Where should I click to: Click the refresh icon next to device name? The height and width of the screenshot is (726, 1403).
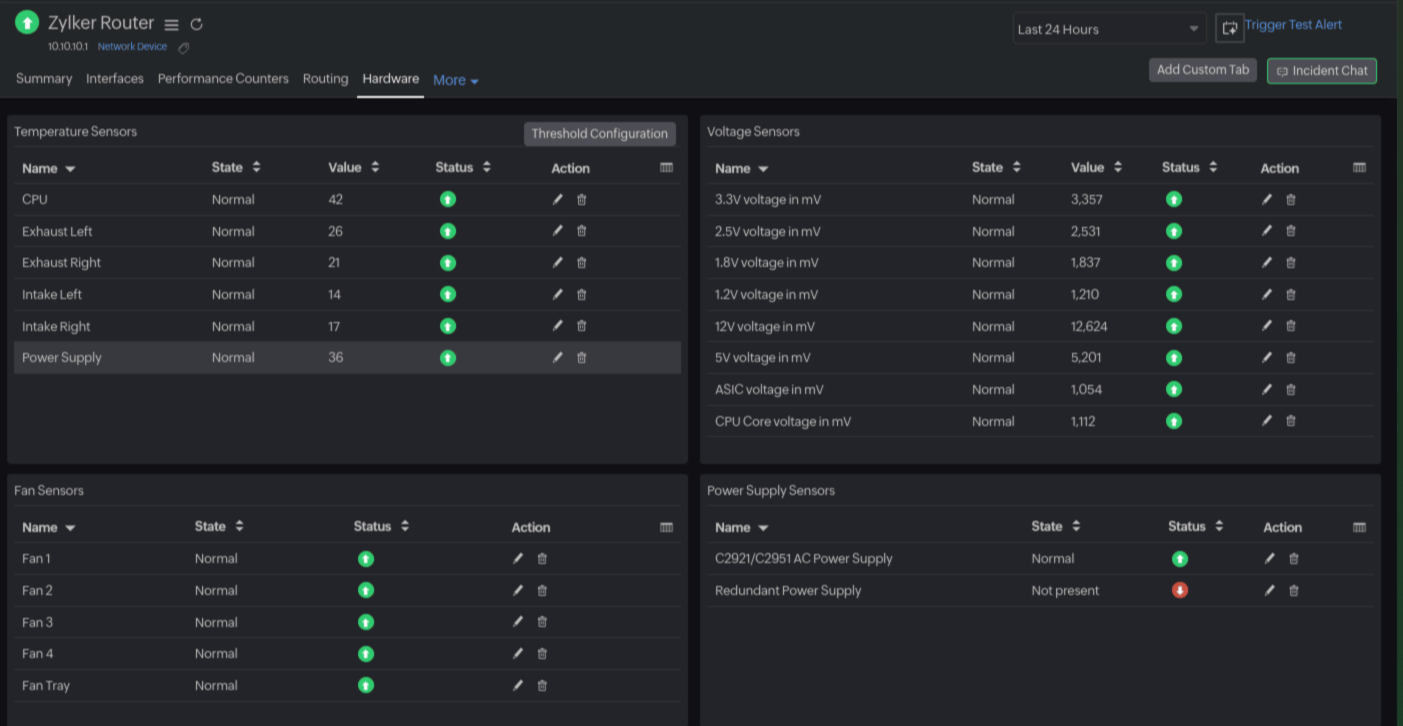pyautogui.click(x=197, y=25)
